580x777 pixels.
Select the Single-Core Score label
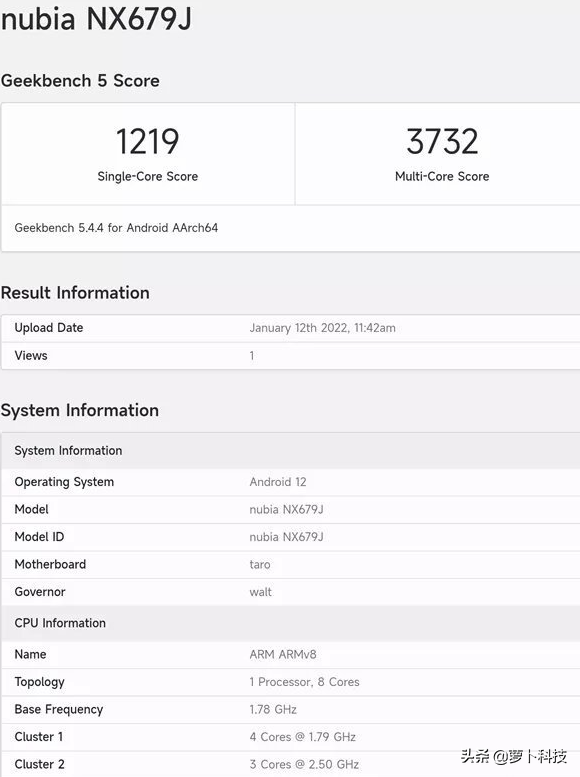tap(148, 176)
